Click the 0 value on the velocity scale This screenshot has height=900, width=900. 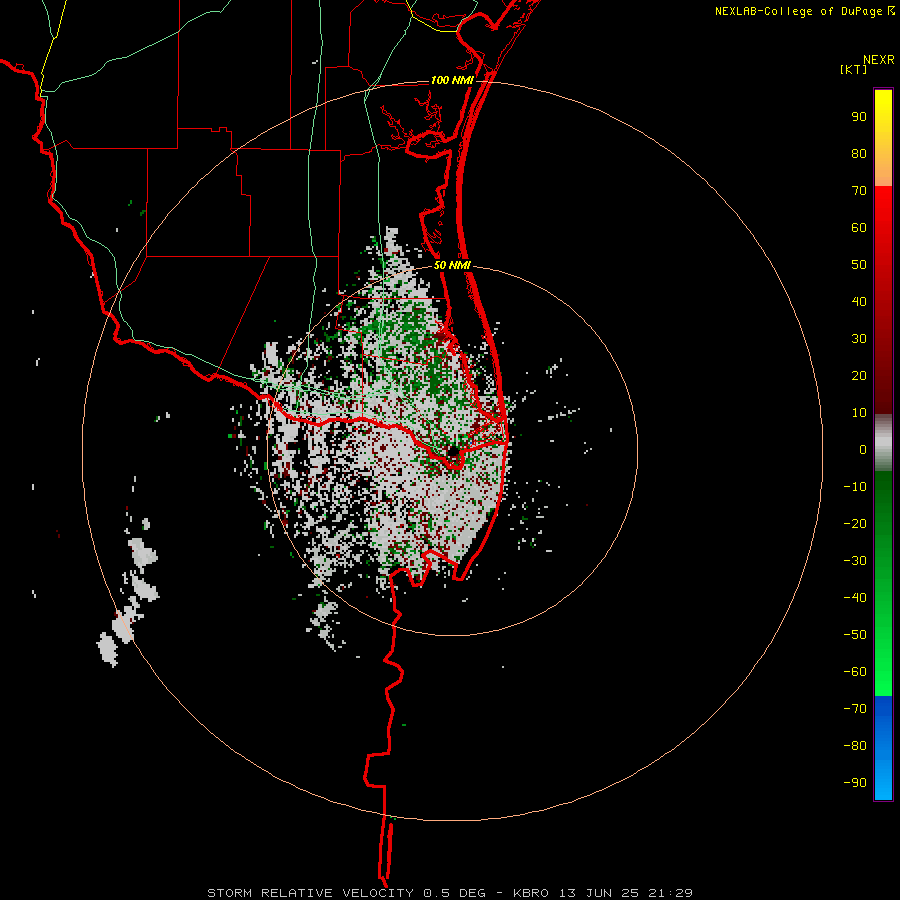(863, 449)
